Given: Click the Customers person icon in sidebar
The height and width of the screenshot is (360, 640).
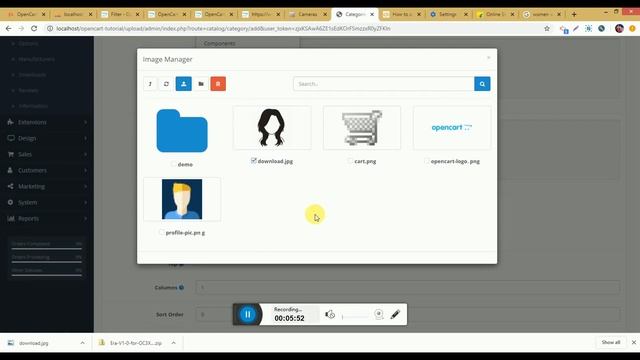Looking at the screenshot, I should click(x=10, y=170).
